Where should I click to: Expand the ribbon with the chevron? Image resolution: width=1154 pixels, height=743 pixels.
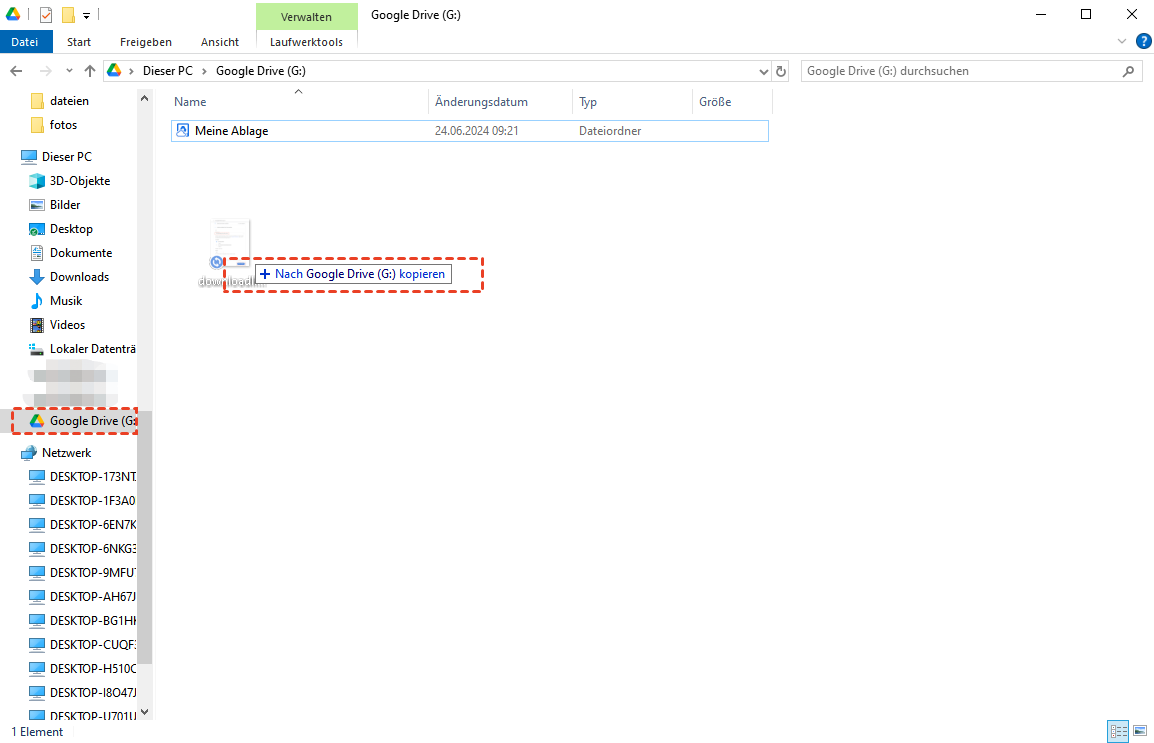[1122, 41]
